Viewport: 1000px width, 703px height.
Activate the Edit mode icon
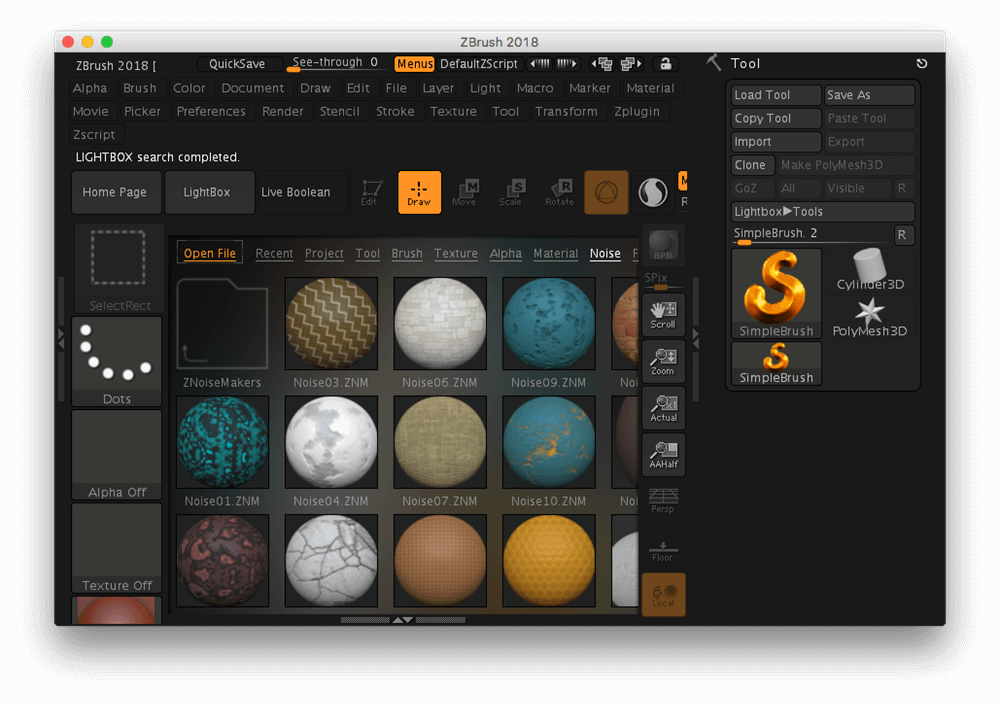pyautogui.click(x=370, y=192)
